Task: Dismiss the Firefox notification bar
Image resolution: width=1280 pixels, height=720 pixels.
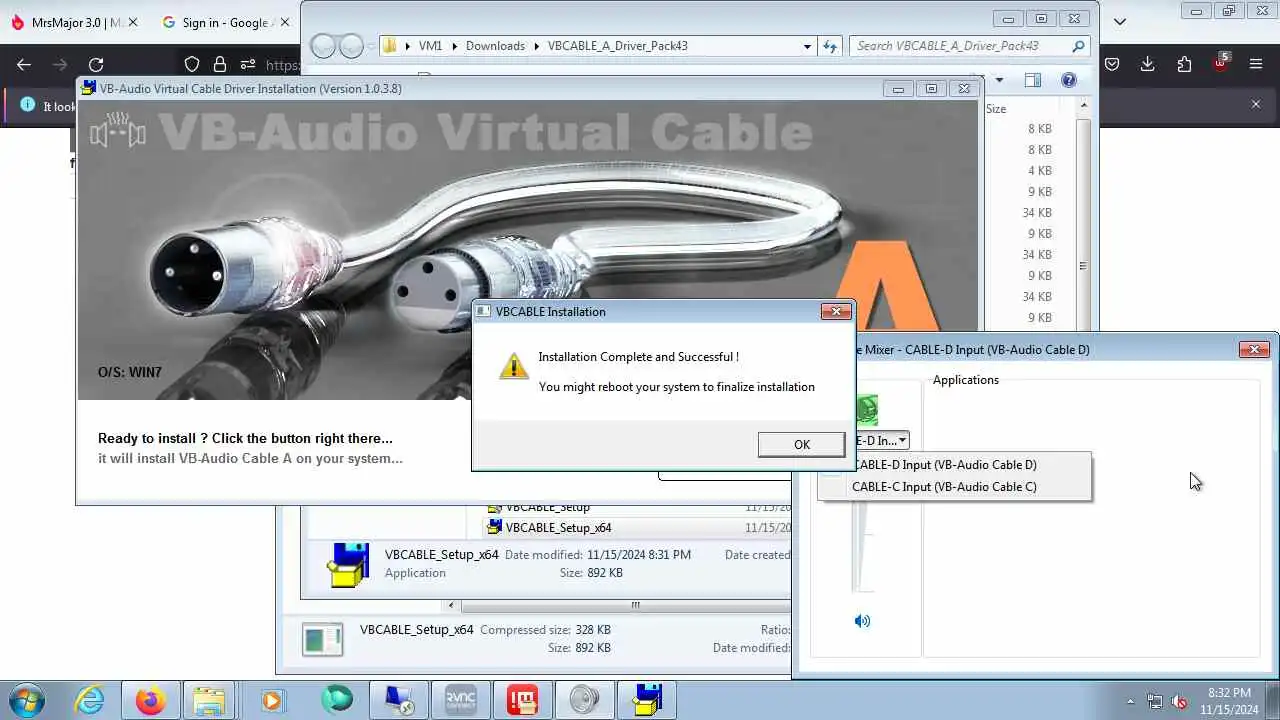Action: coord(1256,104)
